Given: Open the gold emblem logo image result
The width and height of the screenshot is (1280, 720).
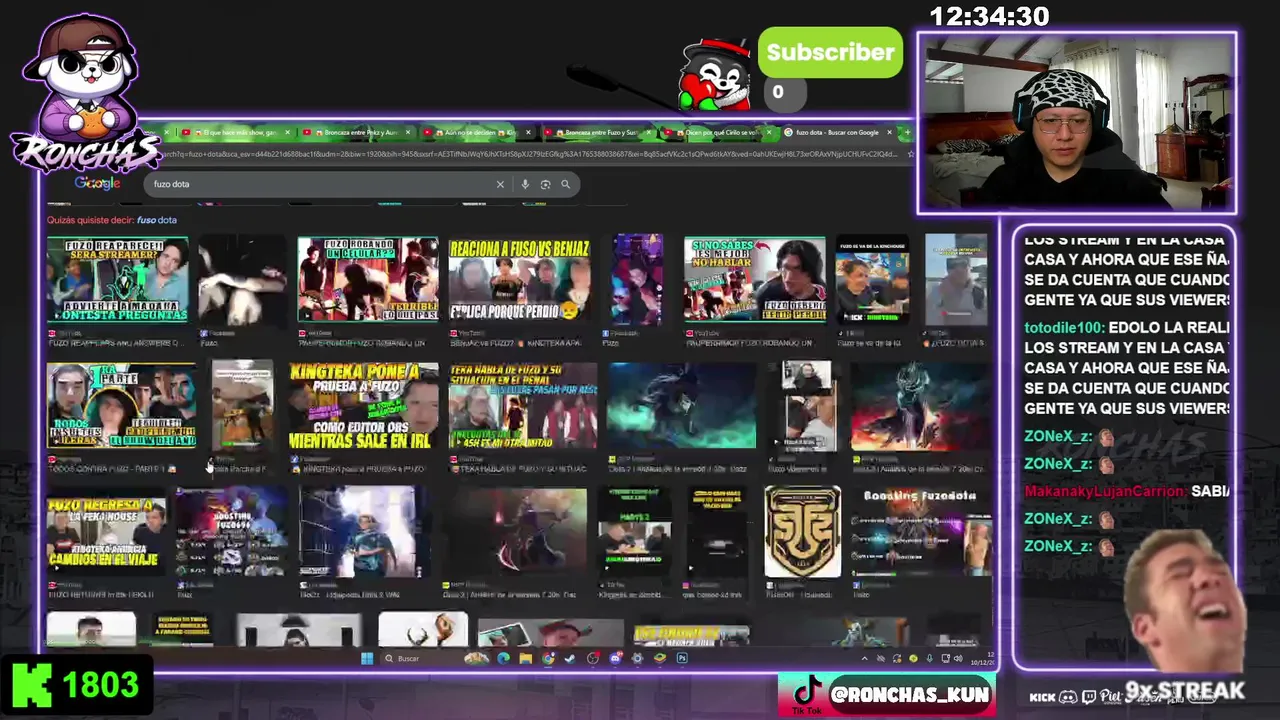Looking at the screenshot, I should [x=802, y=532].
